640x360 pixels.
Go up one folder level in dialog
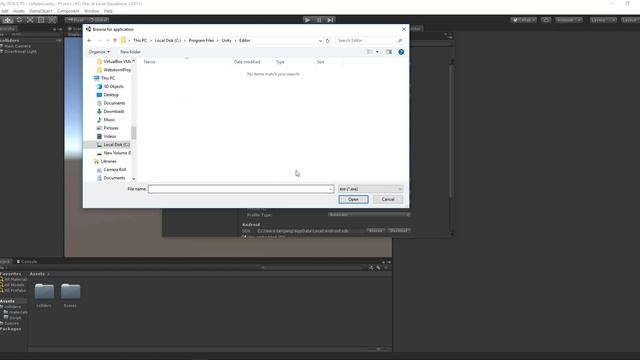tap(115, 40)
